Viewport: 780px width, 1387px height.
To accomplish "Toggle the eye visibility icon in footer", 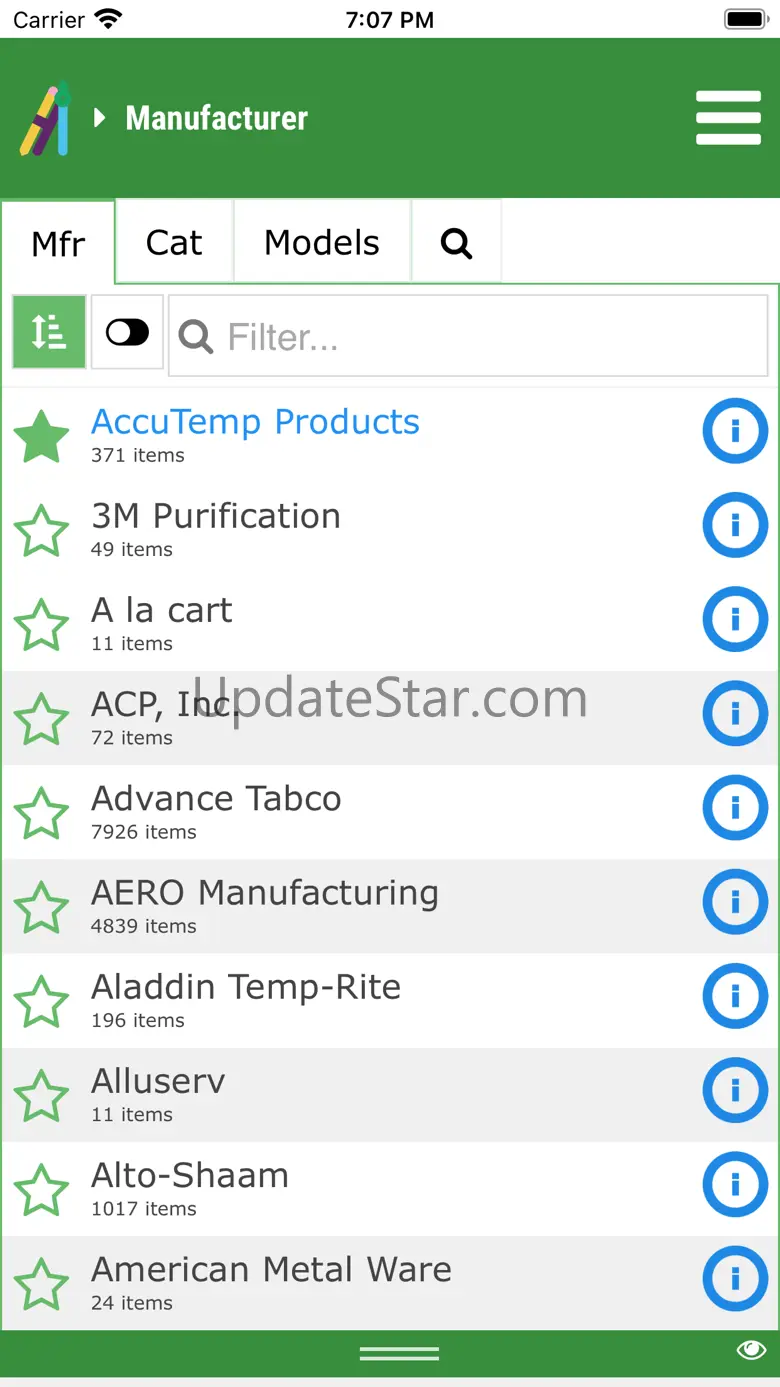I will coord(750,1351).
